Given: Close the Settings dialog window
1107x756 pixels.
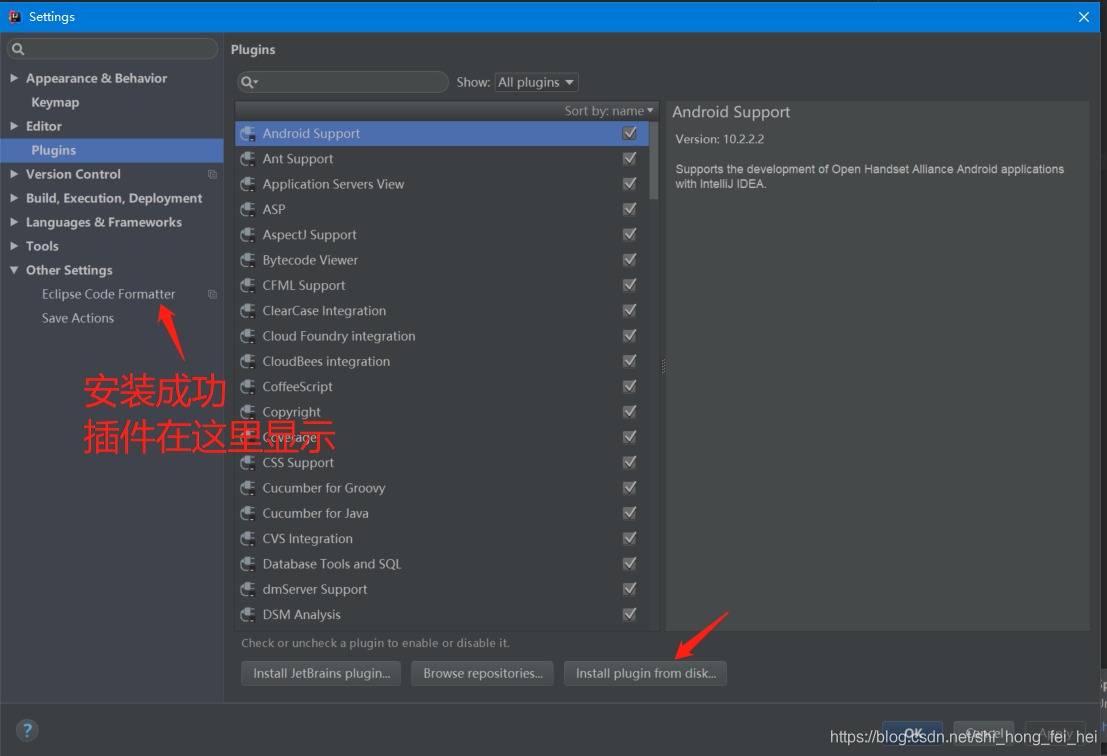Looking at the screenshot, I should (1084, 17).
